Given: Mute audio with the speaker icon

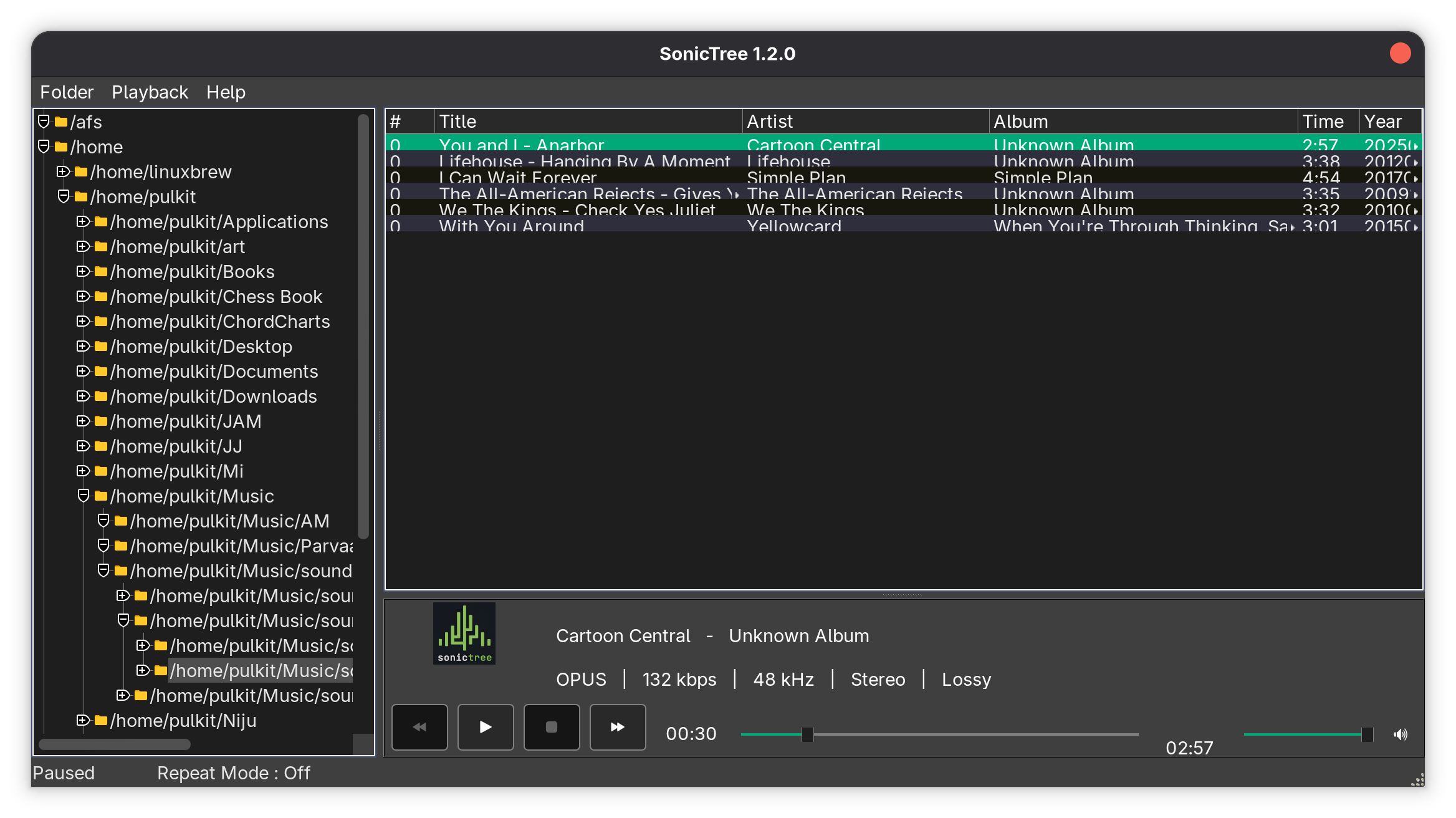Looking at the screenshot, I should (1401, 734).
